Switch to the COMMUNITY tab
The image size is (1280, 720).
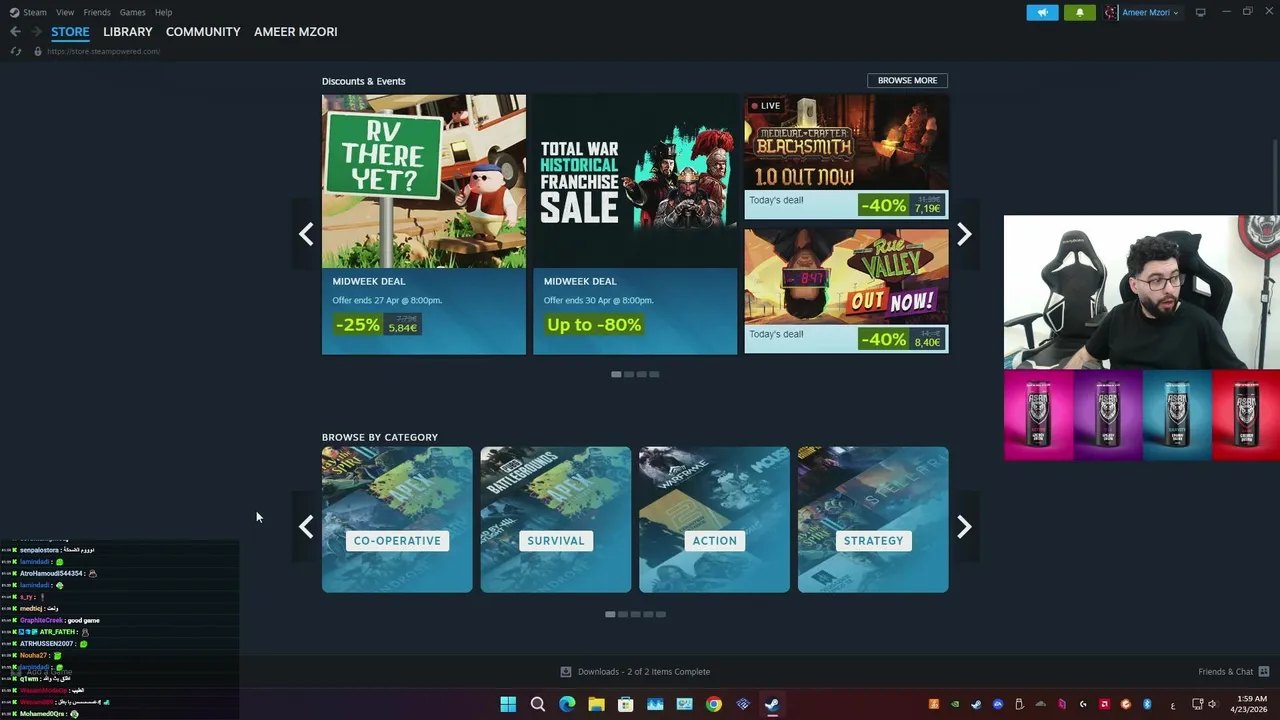pyautogui.click(x=203, y=32)
